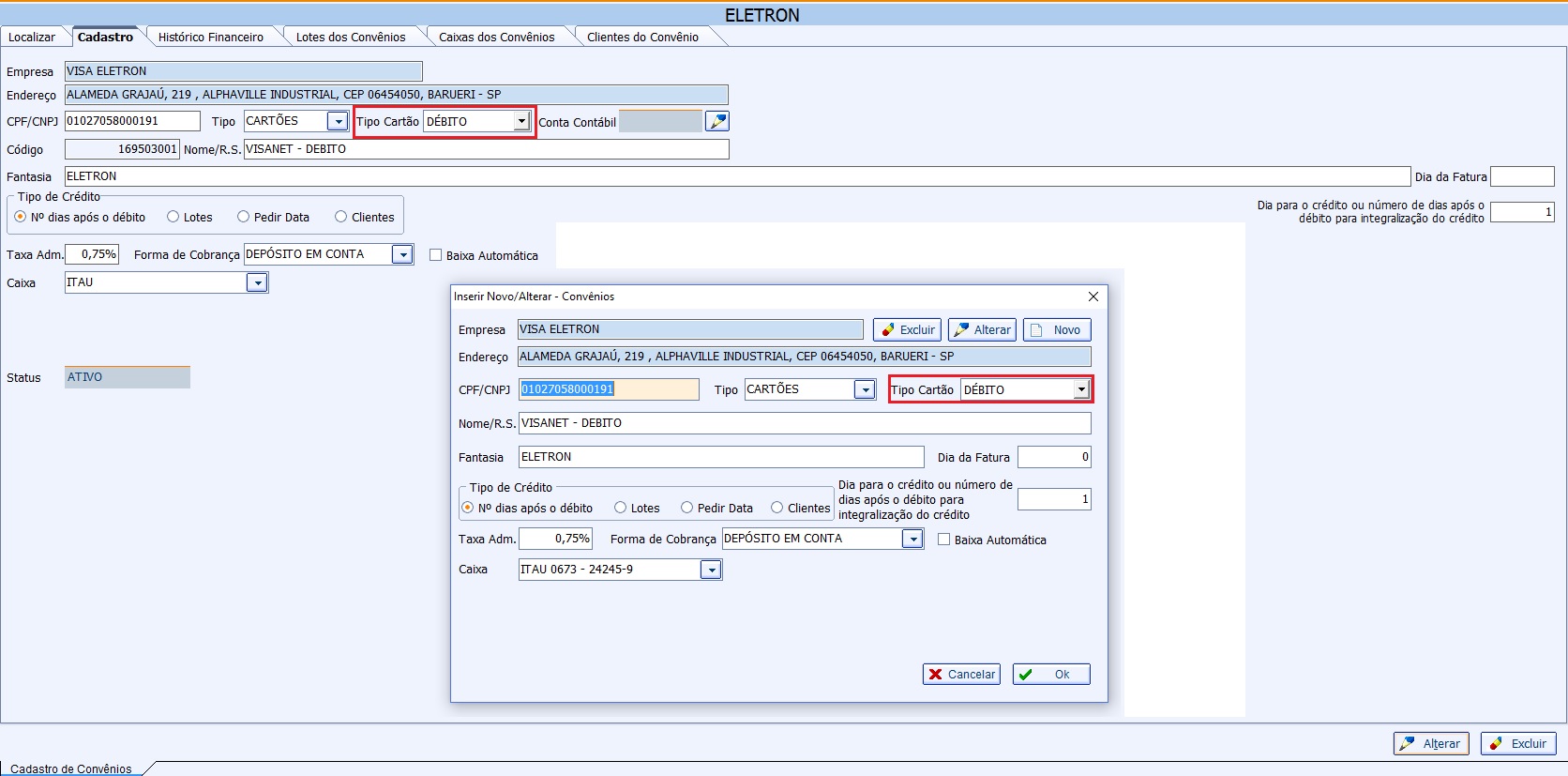Image resolution: width=1568 pixels, height=776 pixels.
Task: Click Alterar button at bottom of main window
Action: [1431, 743]
